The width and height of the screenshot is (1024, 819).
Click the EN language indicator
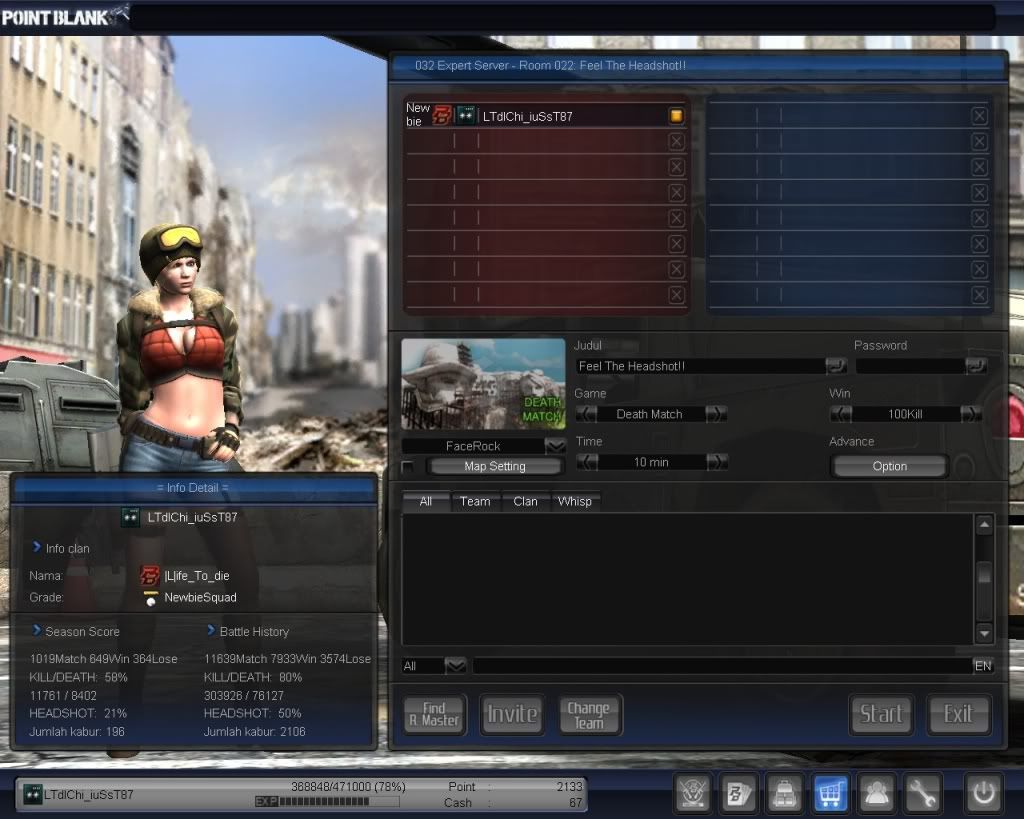983,666
